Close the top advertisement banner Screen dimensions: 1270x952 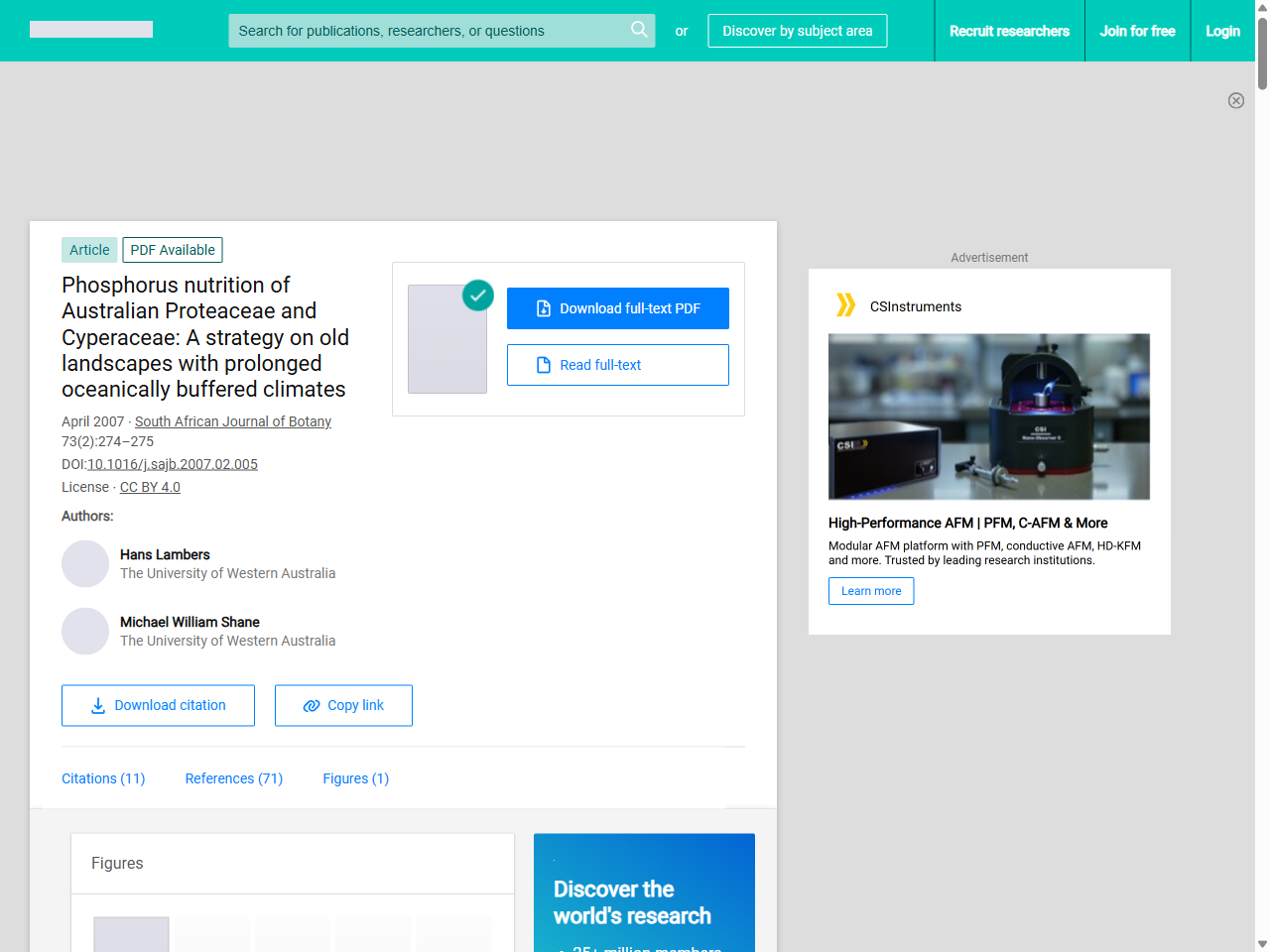coord(1235,100)
